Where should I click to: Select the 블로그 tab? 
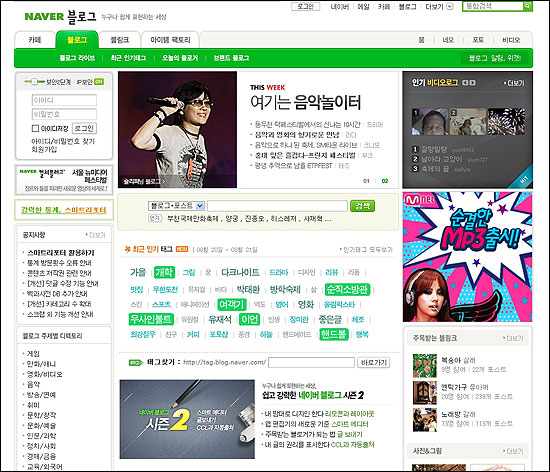(x=76, y=40)
